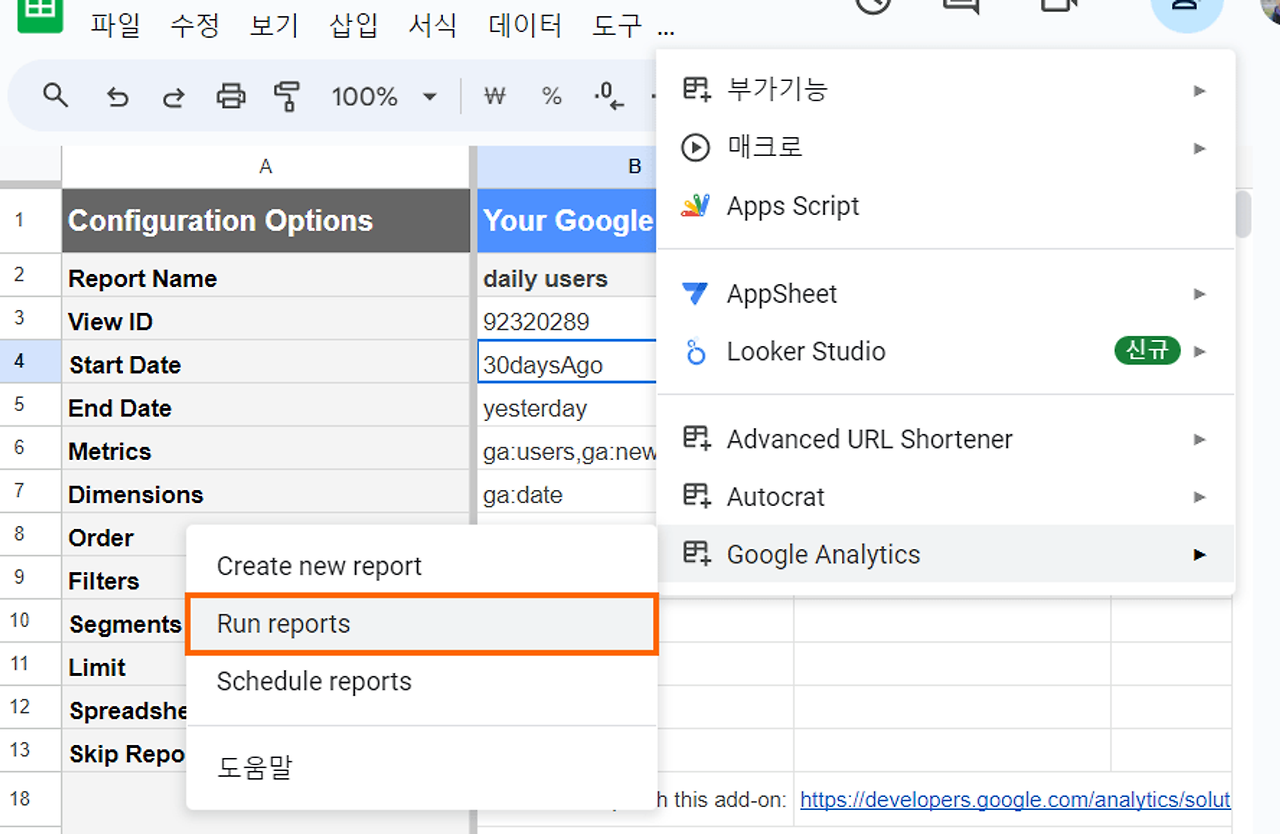This screenshot has height=834, width=1280.
Task: Expand the Google Analytics submenu arrow
Action: (1200, 555)
